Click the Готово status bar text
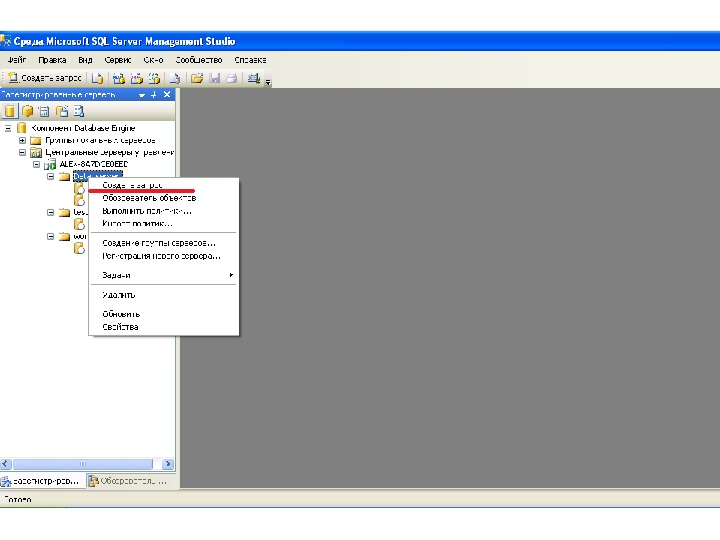This screenshot has width=720, height=540. pos(17,499)
